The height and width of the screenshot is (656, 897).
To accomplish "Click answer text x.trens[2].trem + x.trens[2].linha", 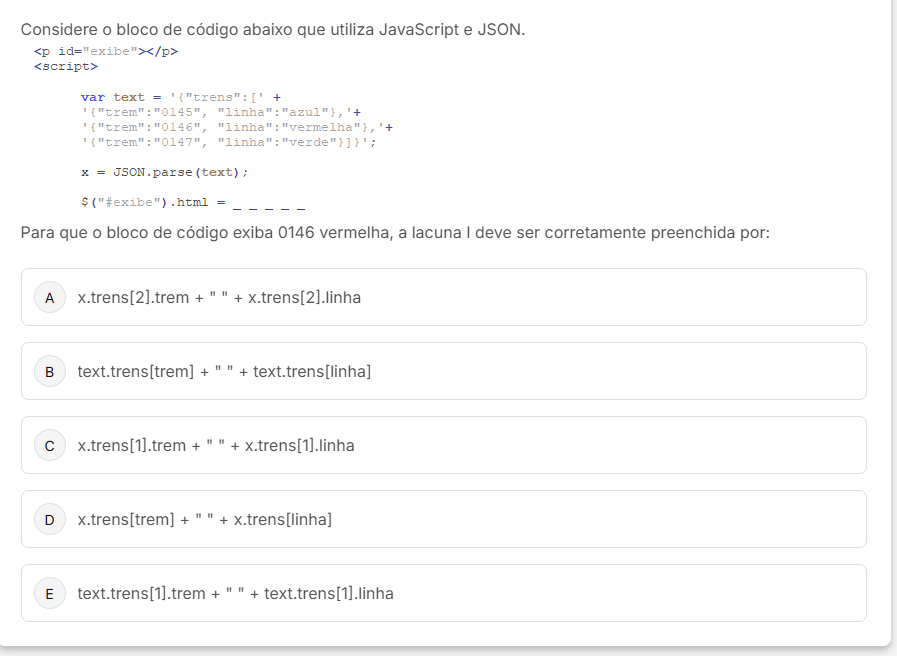I will coord(219,297).
